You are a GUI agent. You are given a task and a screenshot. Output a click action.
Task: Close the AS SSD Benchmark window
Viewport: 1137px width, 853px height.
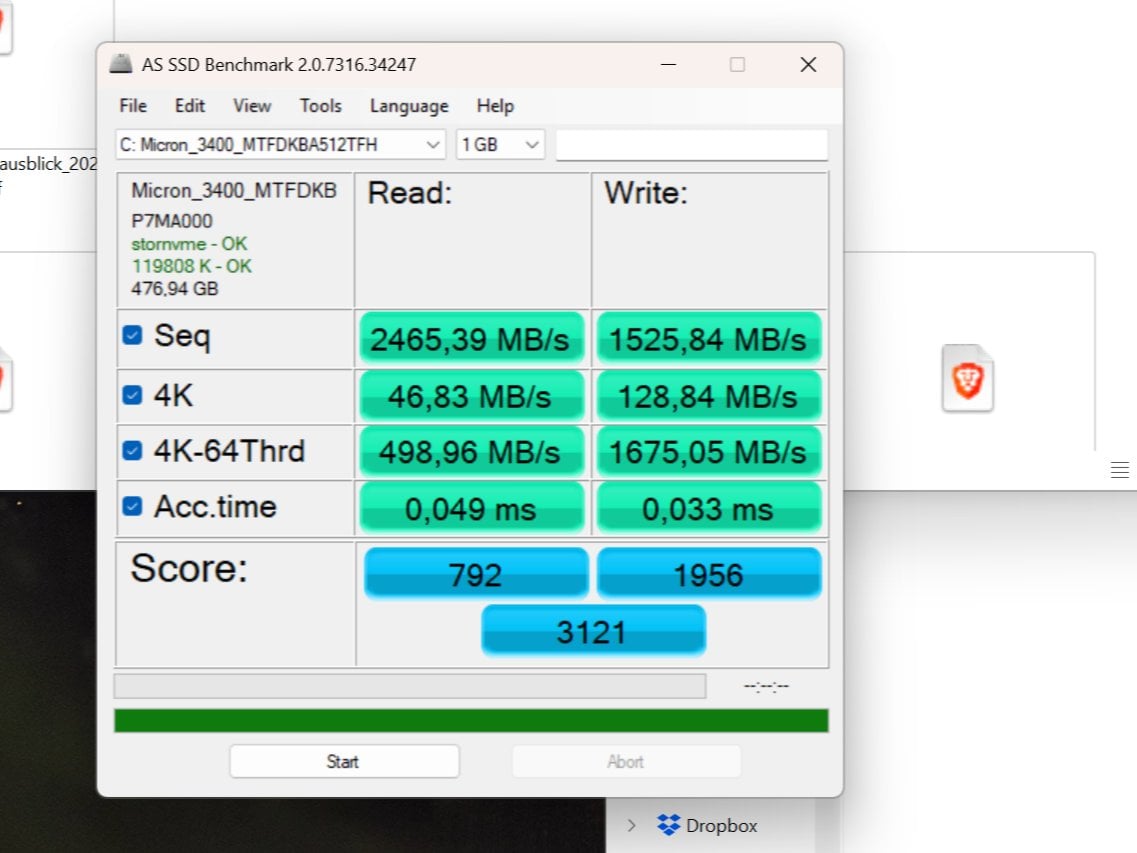[808, 65]
